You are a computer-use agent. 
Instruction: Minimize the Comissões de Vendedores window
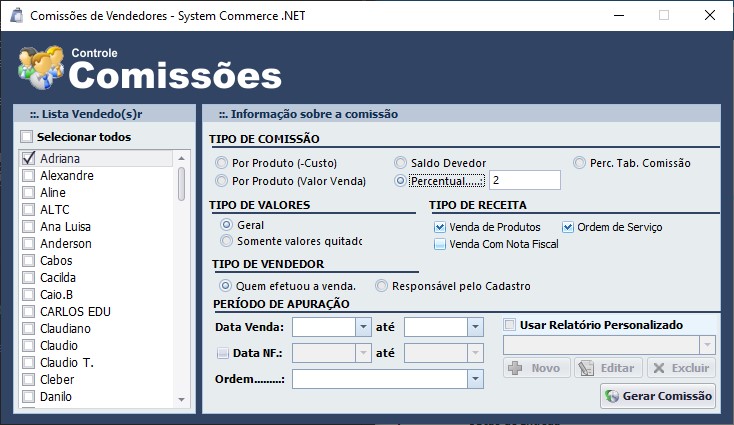[619, 15]
